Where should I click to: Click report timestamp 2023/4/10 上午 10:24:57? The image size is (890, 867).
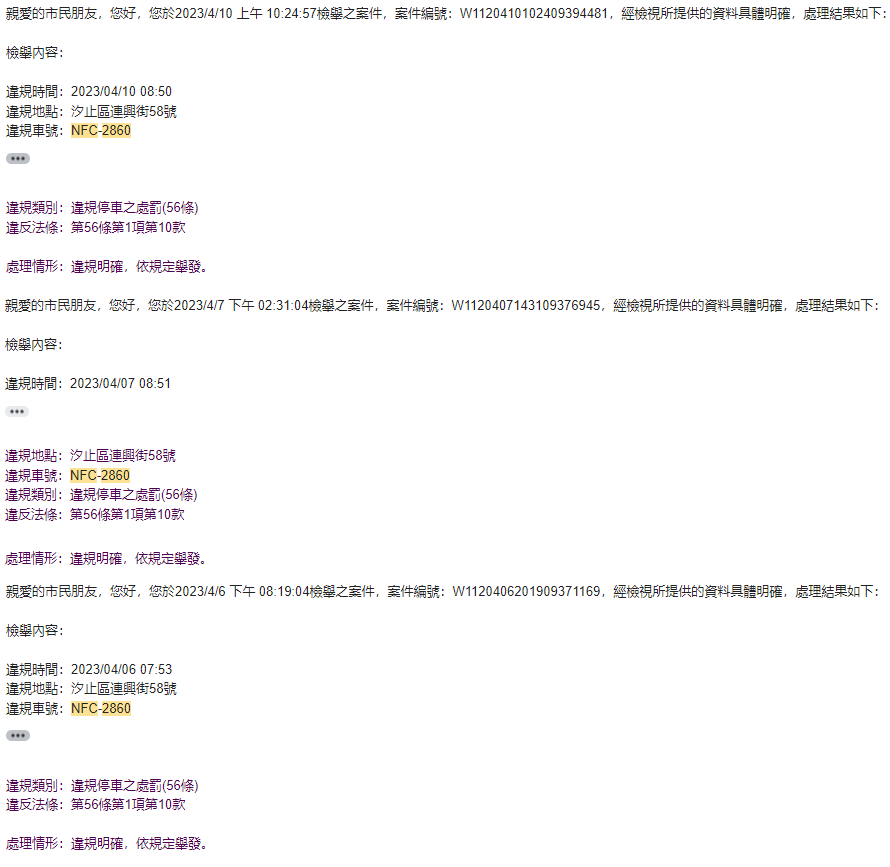pyautogui.click(x=245, y=13)
